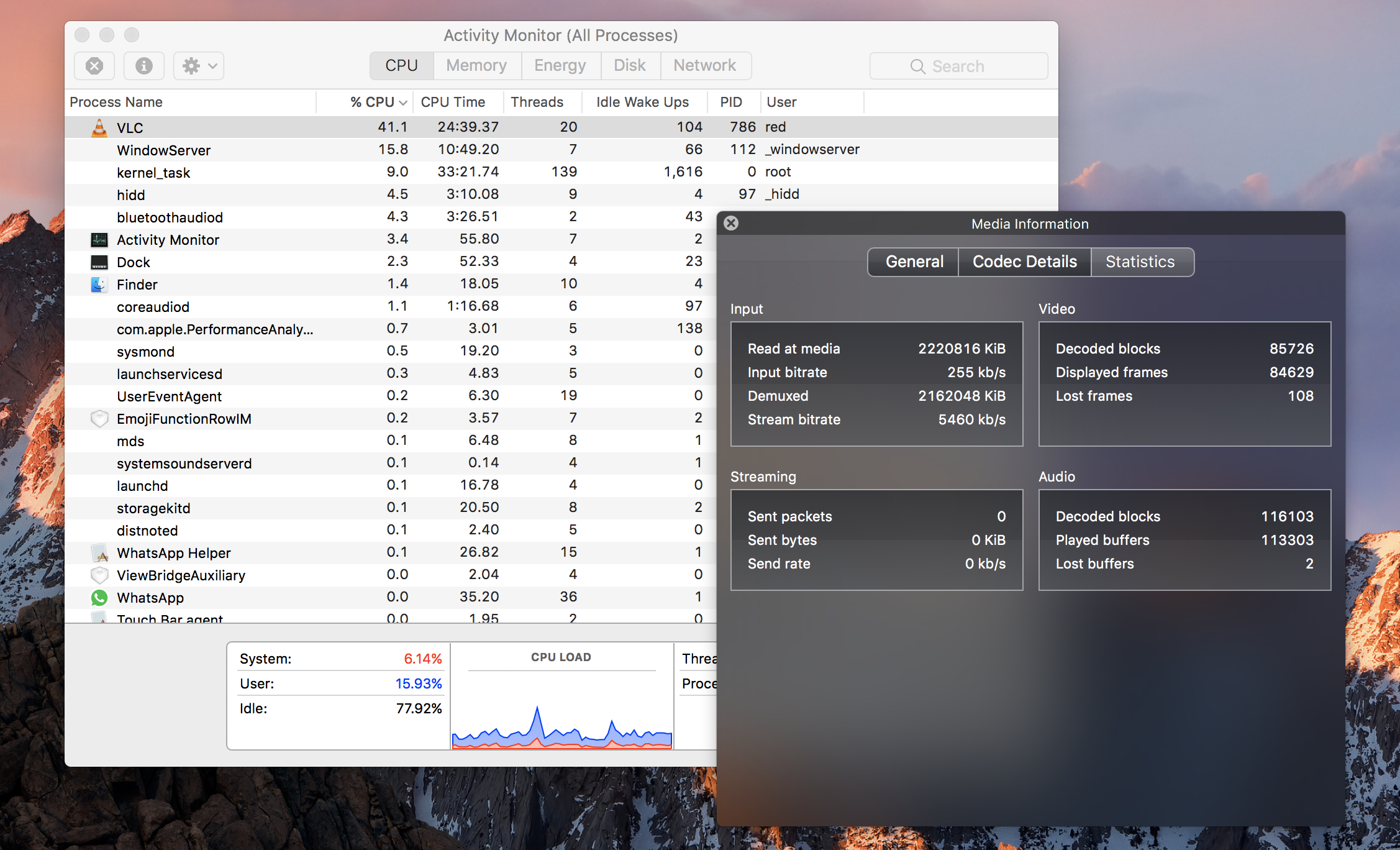The image size is (1400, 850).
Task: Select the coreaudiod process row
Action: coord(391,306)
